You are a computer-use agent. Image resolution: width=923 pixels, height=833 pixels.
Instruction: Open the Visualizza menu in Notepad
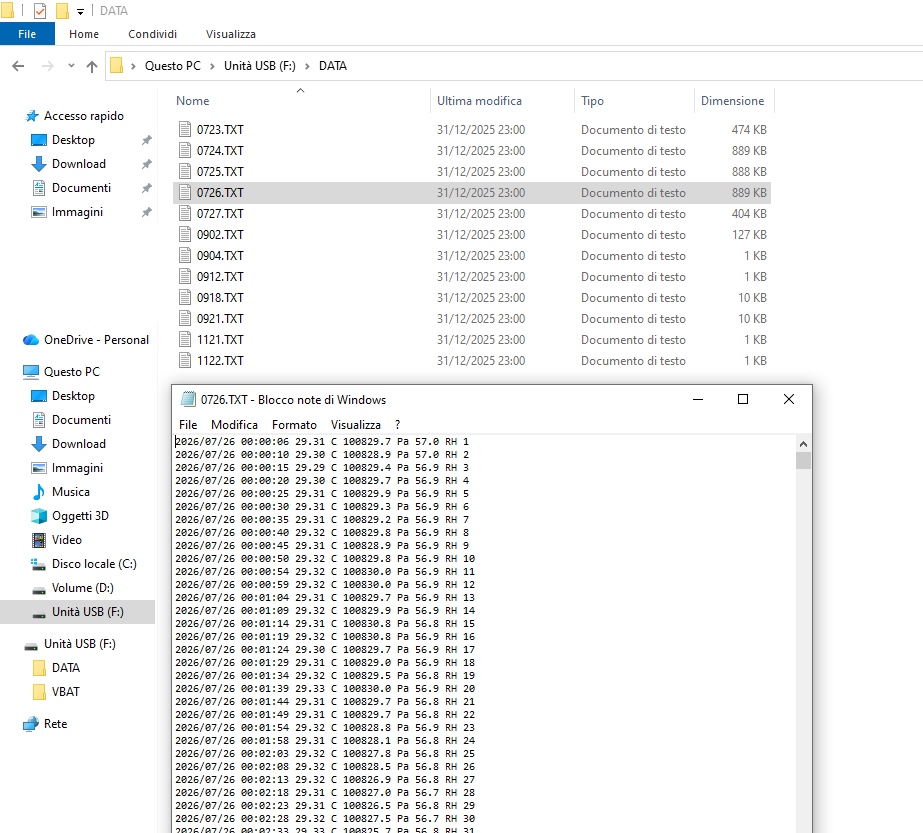tap(356, 425)
